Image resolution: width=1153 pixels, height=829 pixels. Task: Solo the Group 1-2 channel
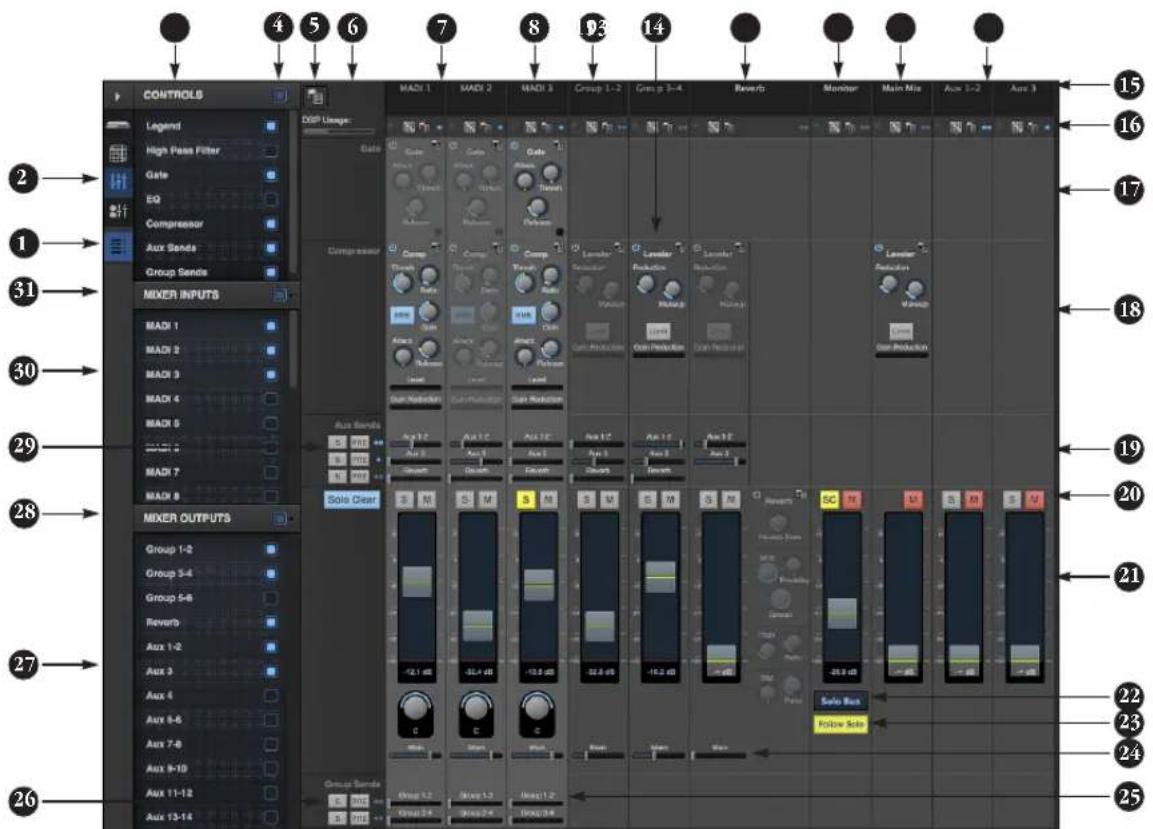(586, 500)
